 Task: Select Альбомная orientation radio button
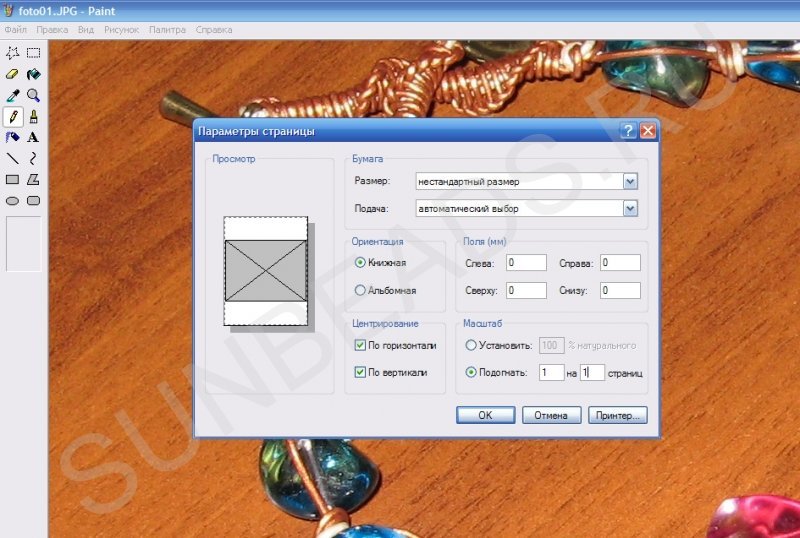tap(360, 290)
